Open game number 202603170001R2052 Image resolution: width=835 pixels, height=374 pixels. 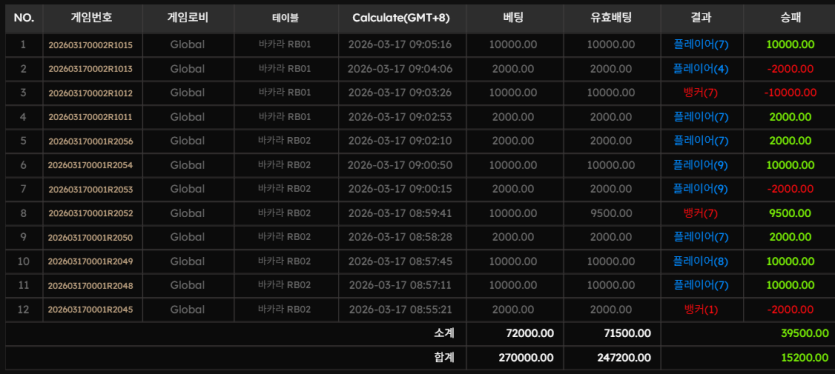coord(91,214)
